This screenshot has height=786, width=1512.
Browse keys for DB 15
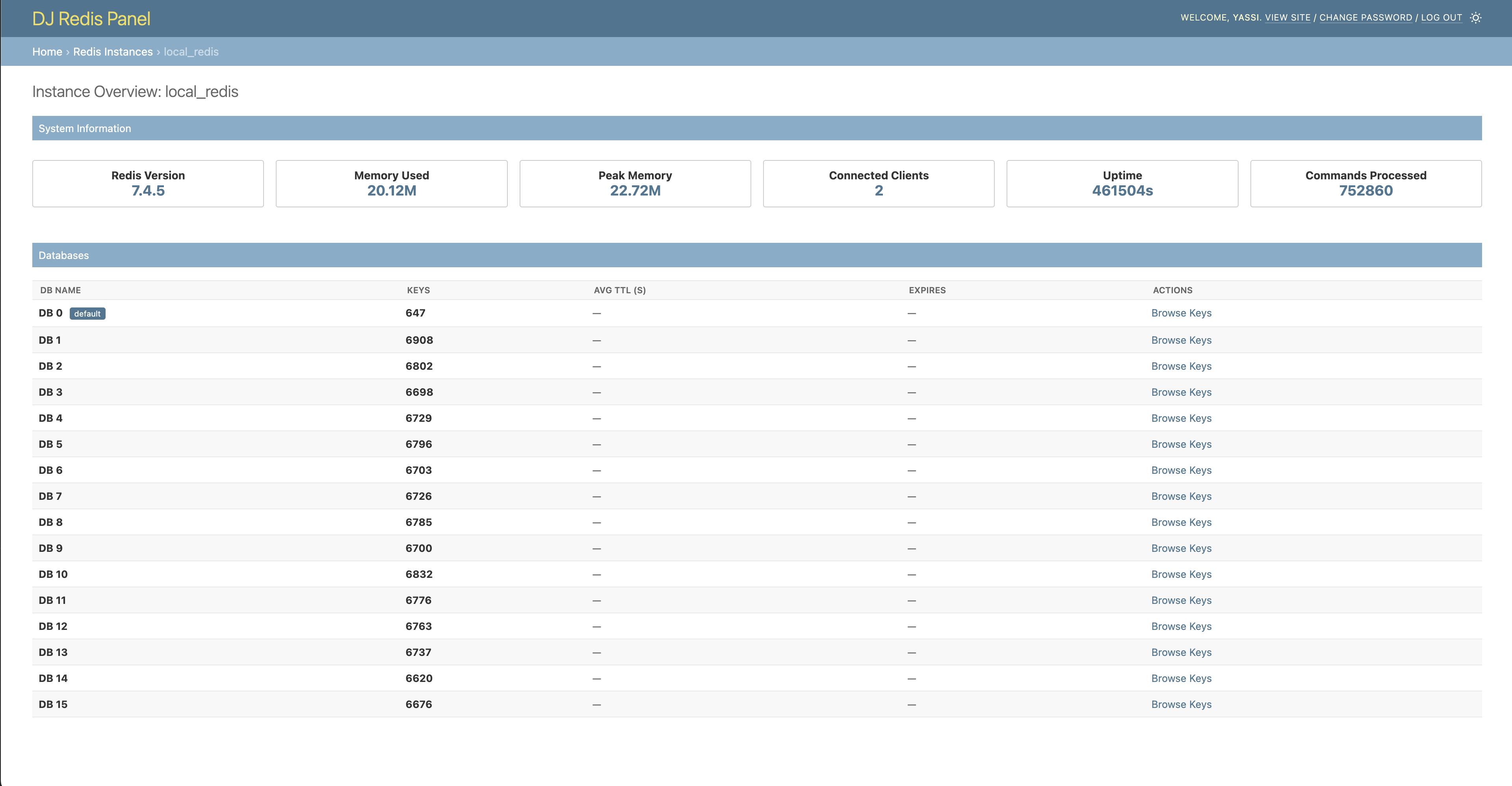pyautogui.click(x=1181, y=704)
